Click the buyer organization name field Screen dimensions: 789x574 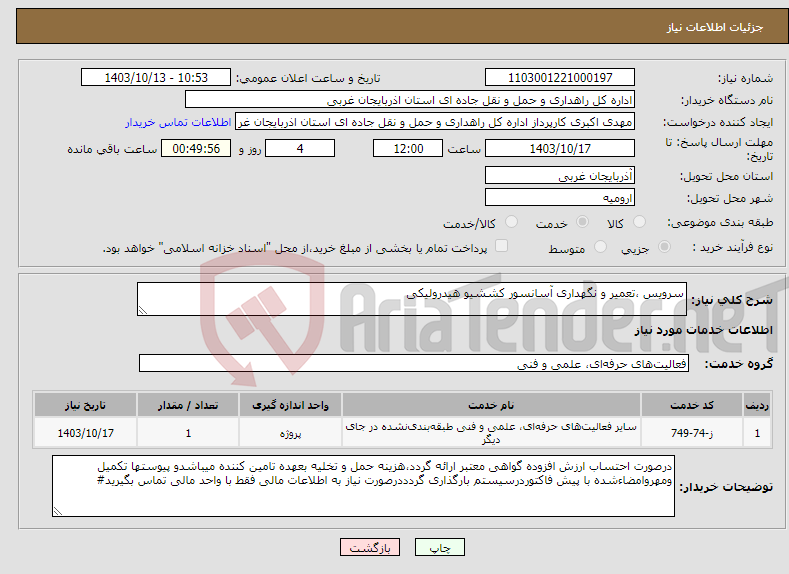click(x=410, y=100)
